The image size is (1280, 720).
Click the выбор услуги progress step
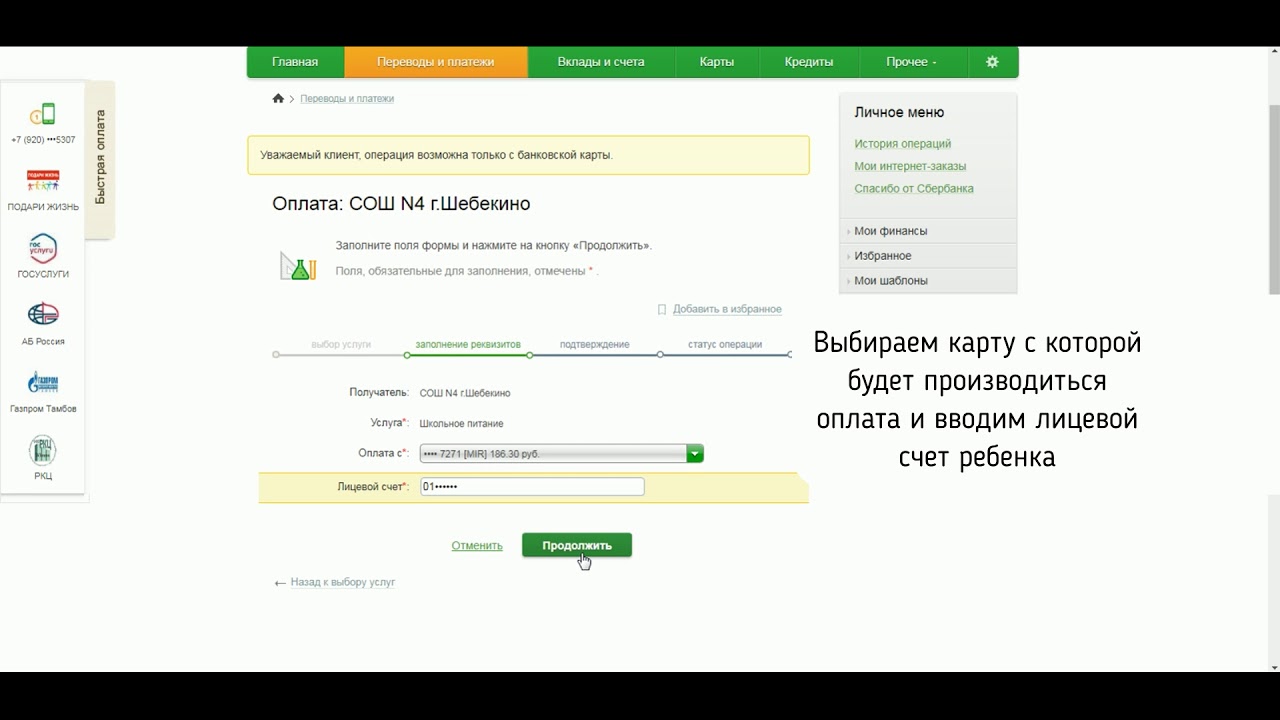341,344
